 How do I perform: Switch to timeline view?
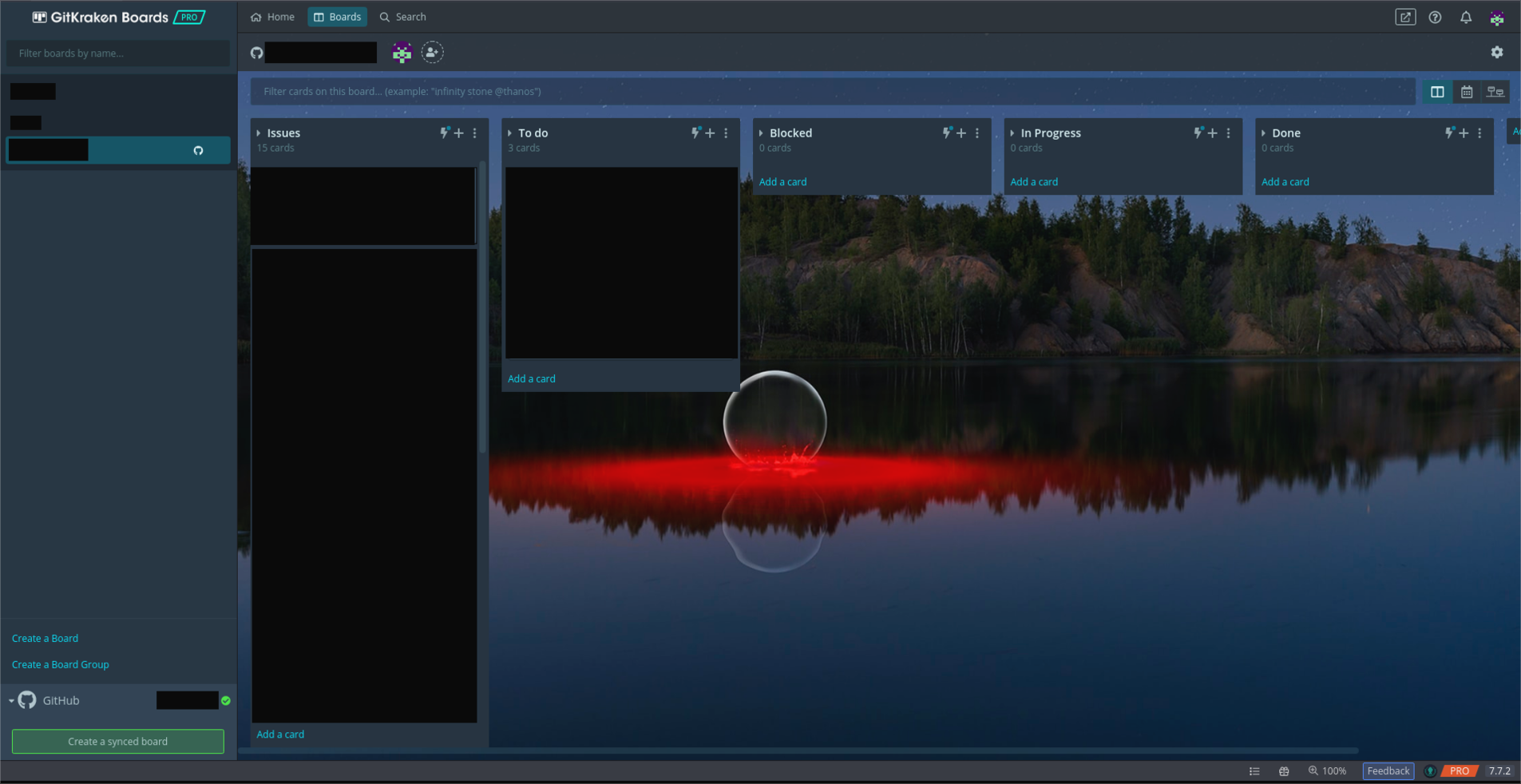(1495, 92)
